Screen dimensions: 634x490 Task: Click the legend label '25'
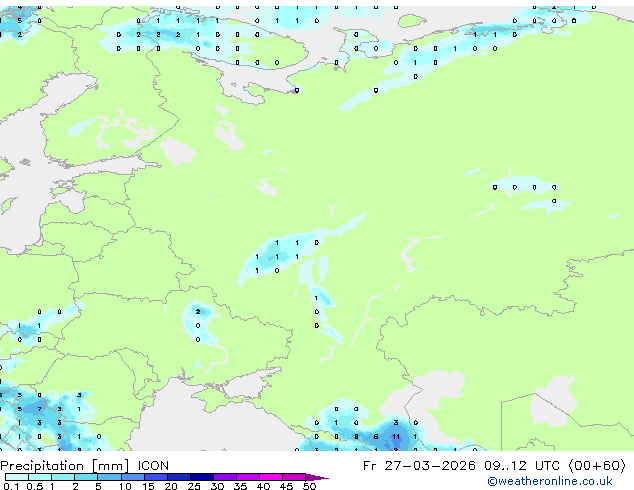click(194, 486)
